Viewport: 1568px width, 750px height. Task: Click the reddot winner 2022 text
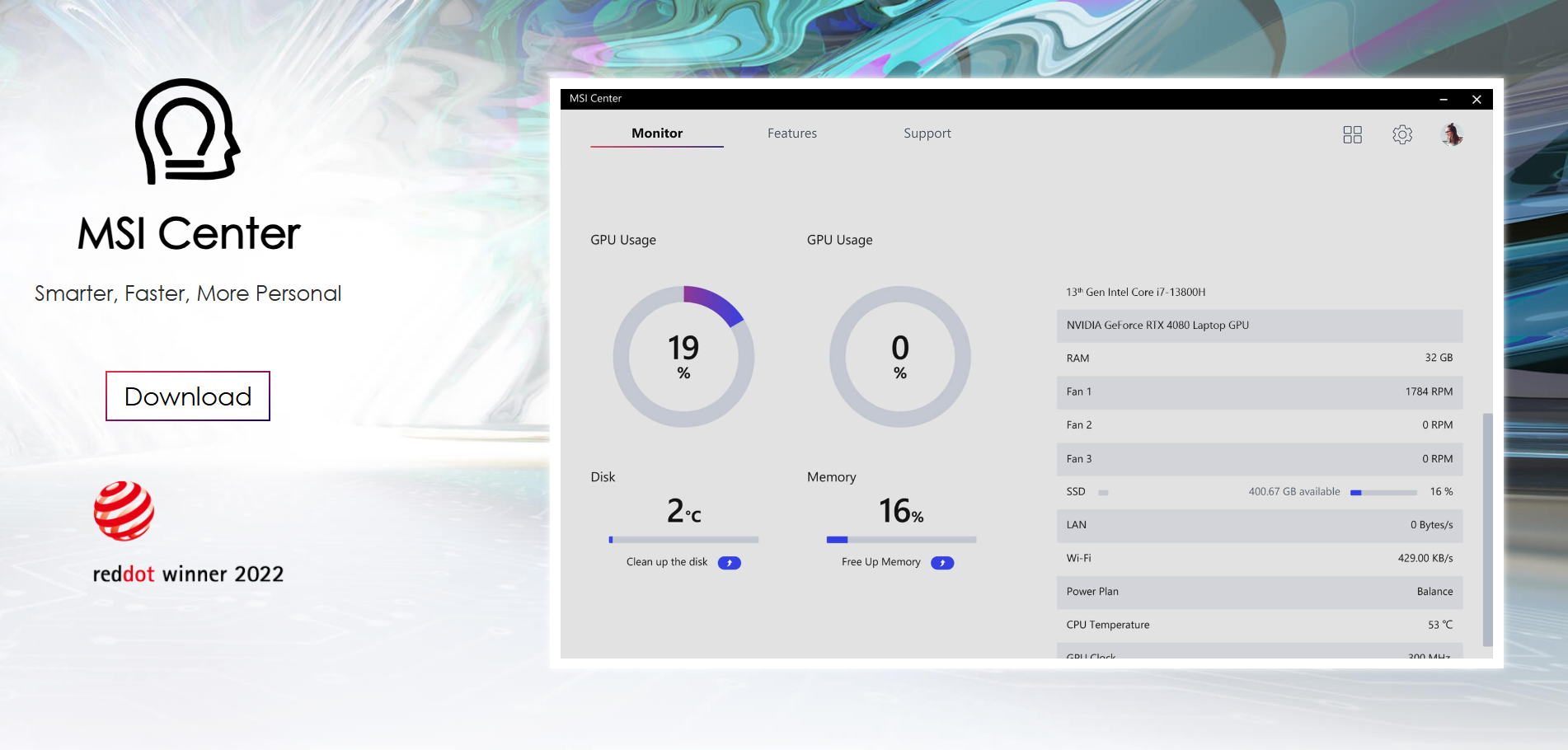point(188,574)
